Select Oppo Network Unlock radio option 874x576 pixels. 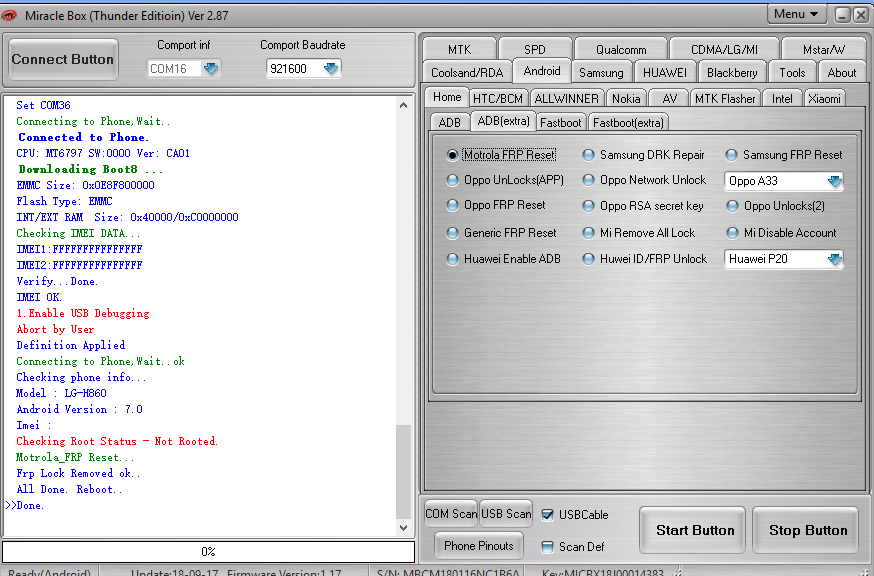click(589, 180)
